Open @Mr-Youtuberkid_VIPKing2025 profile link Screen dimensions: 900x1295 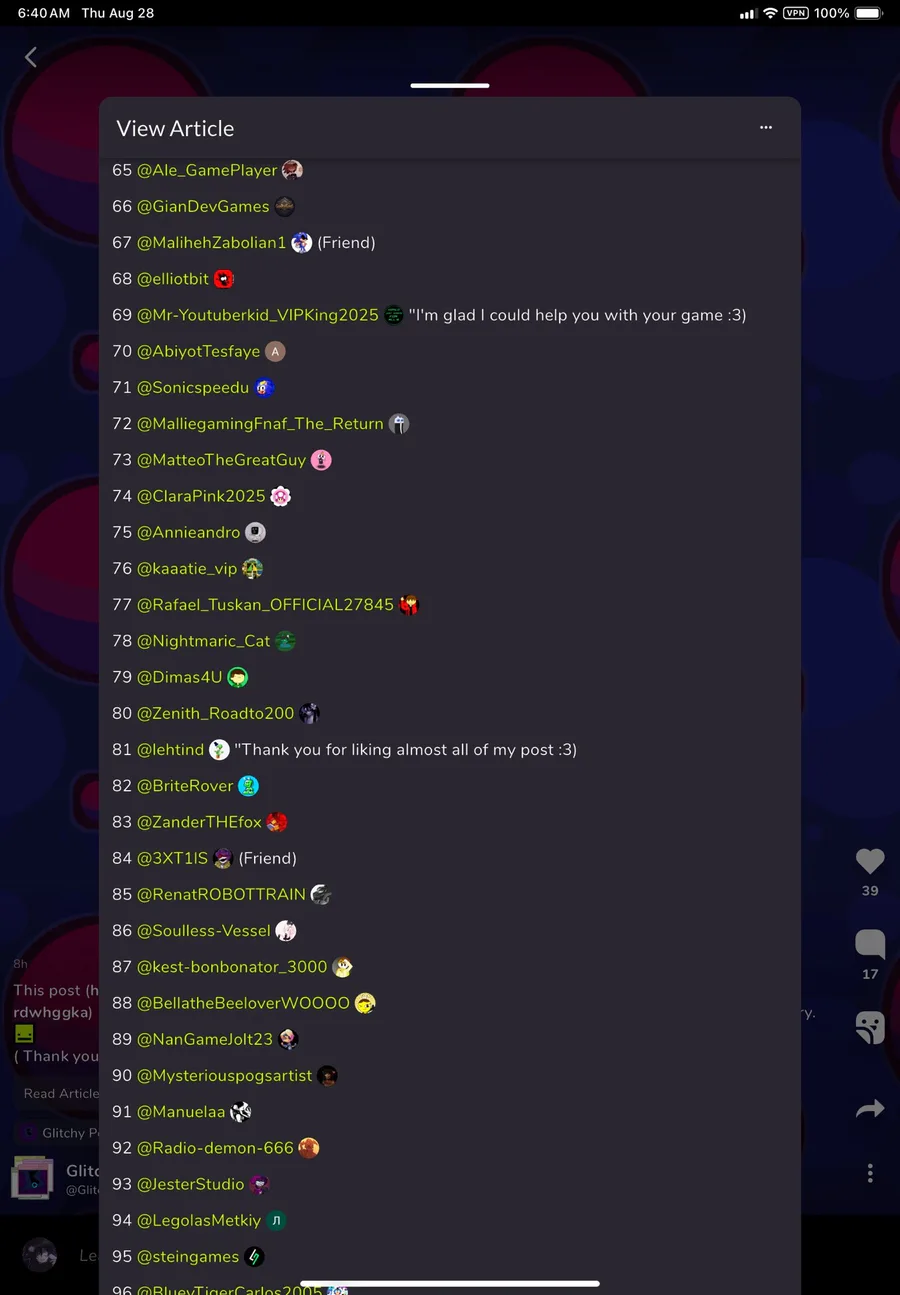[258, 315]
